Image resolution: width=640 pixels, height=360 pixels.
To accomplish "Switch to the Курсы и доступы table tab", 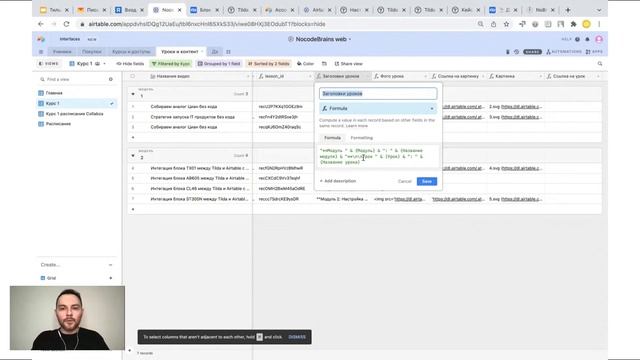I will point(131,52).
